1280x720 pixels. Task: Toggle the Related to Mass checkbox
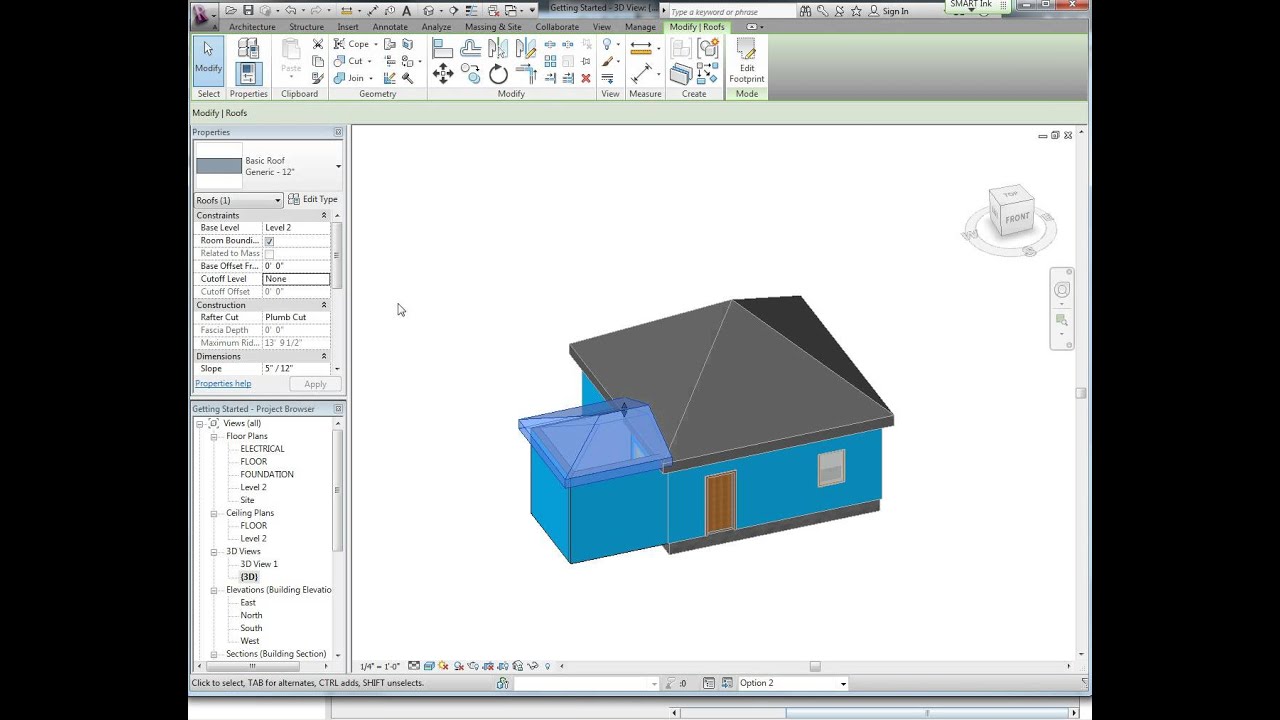pyautogui.click(x=269, y=254)
